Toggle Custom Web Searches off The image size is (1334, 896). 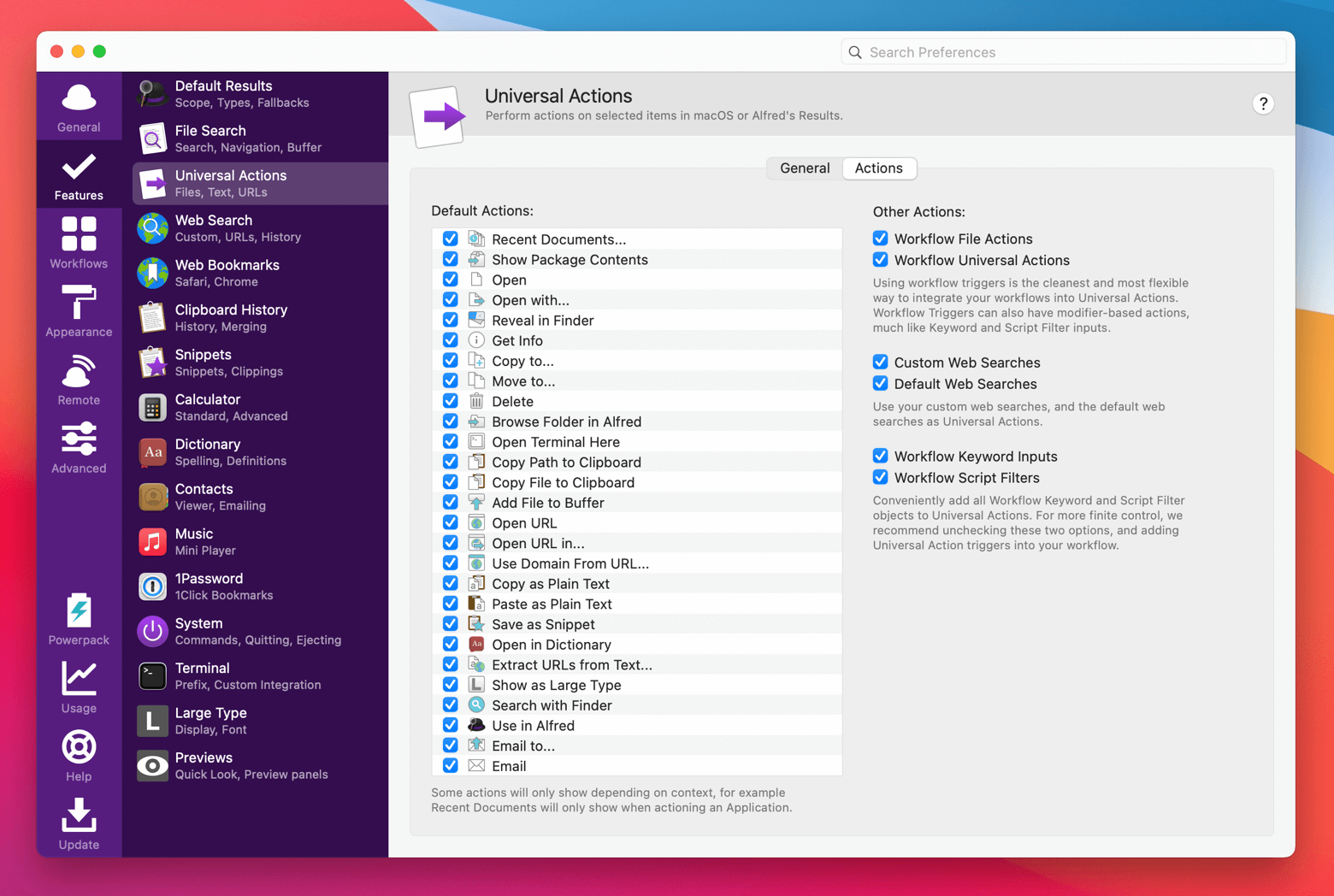click(x=881, y=362)
